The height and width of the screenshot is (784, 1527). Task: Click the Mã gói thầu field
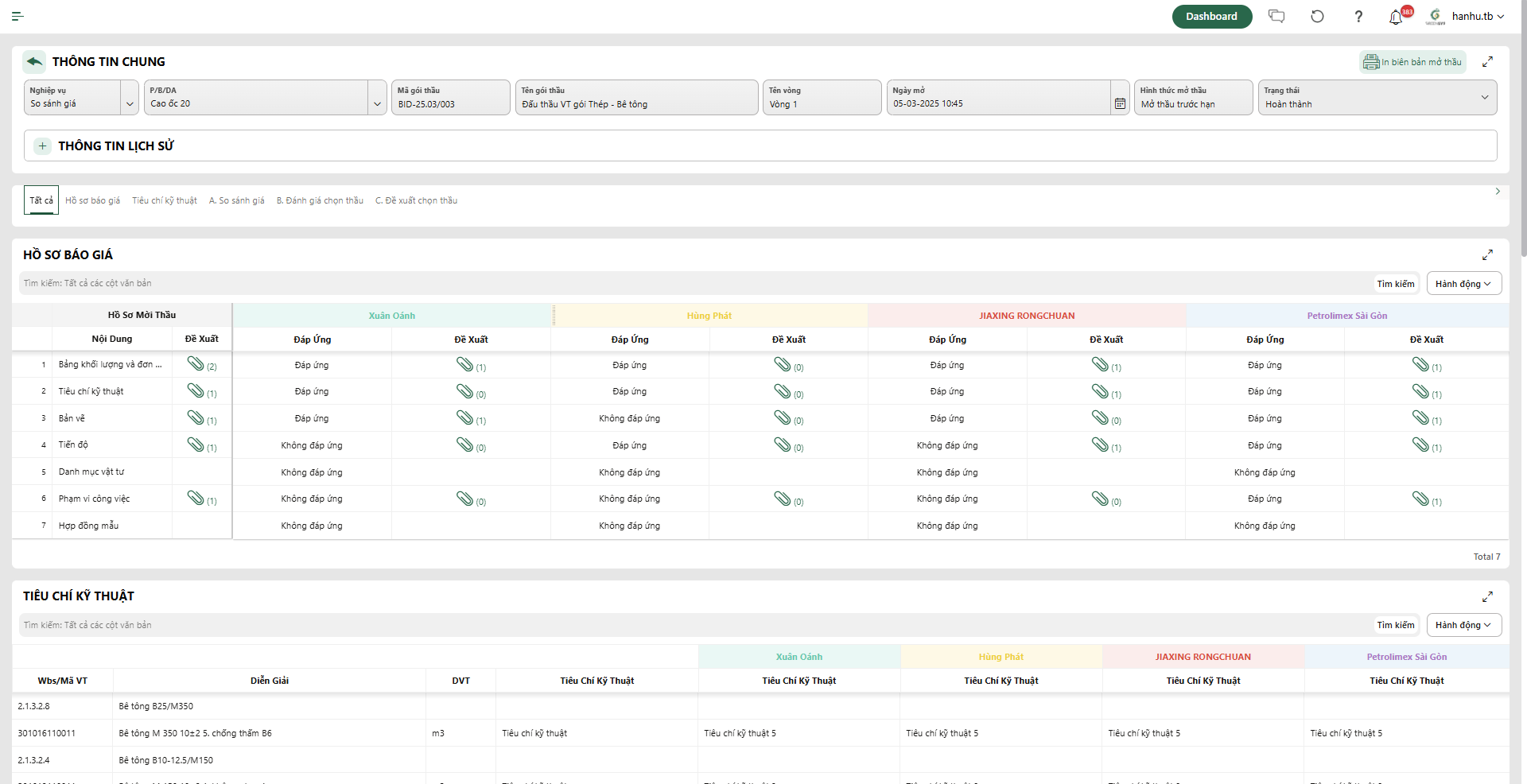pyautogui.click(x=450, y=97)
